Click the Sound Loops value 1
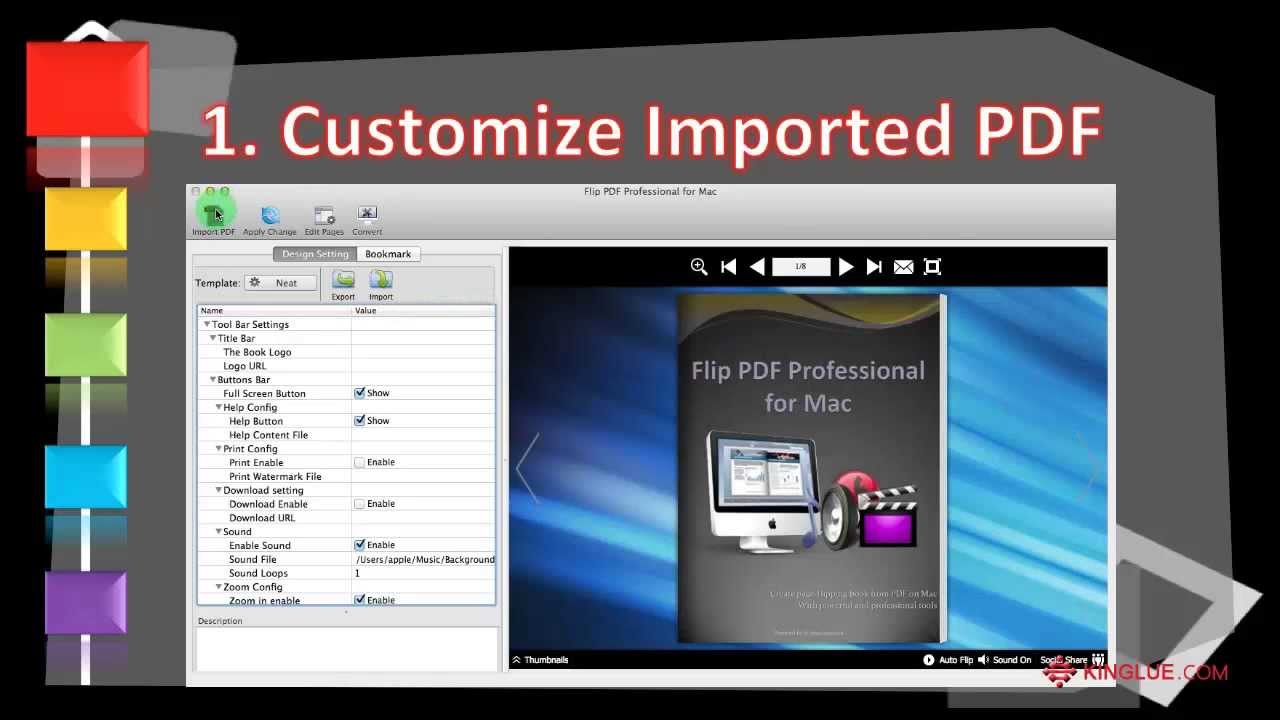 tap(357, 573)
